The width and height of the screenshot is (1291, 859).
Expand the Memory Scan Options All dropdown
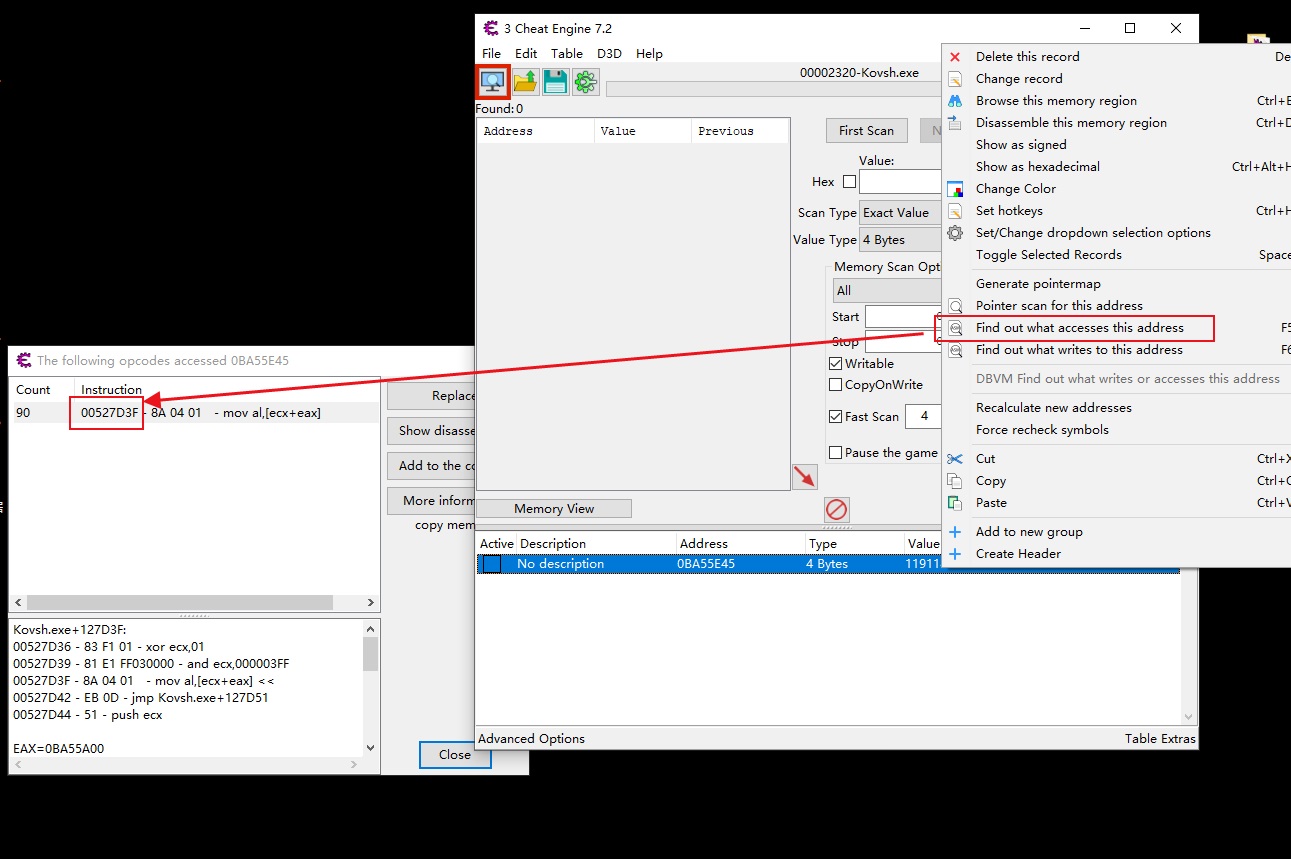887,291
